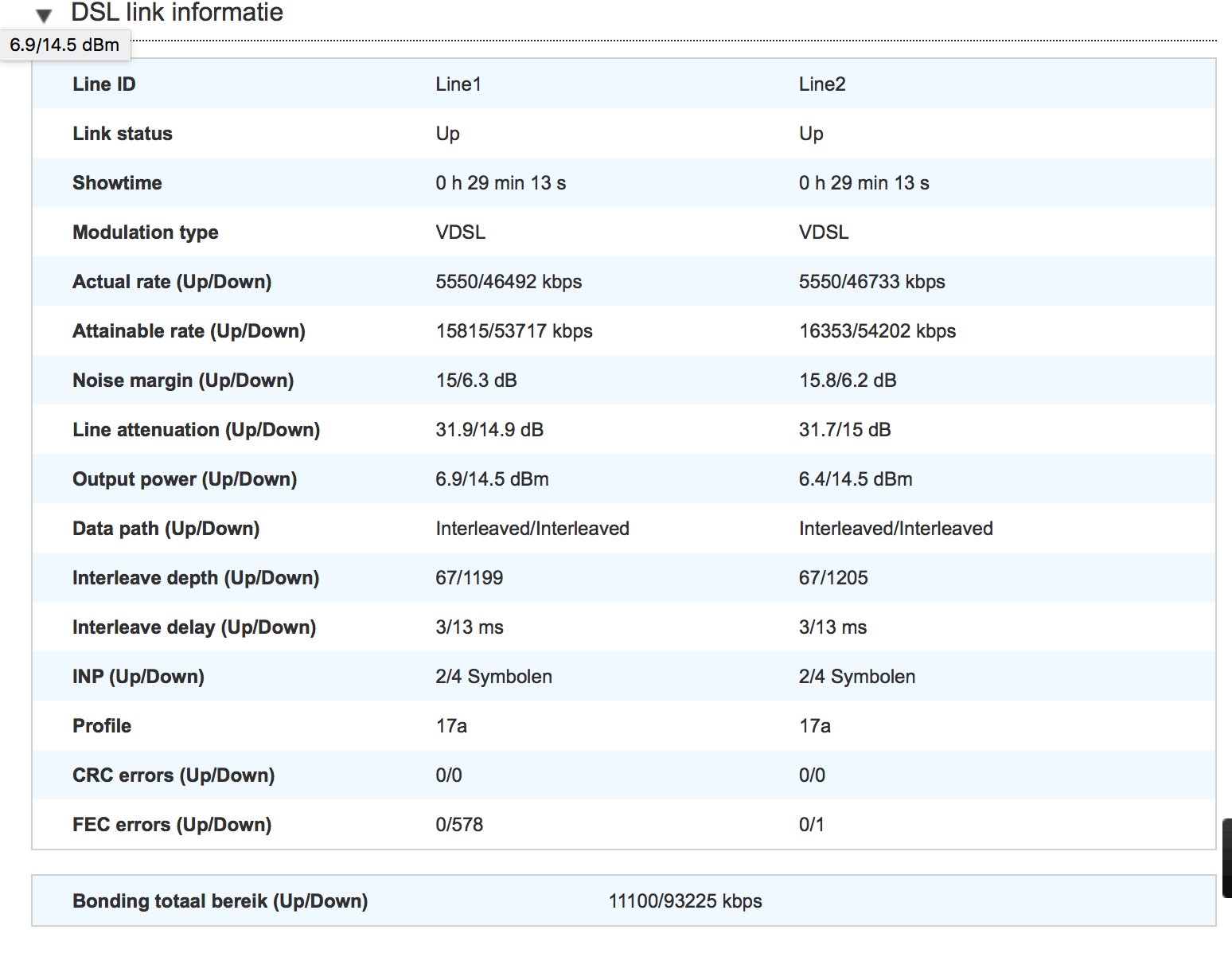The image size is (1232, 957).
Task: Select INP (Up/Down) label
Action: tap(138, 676)
